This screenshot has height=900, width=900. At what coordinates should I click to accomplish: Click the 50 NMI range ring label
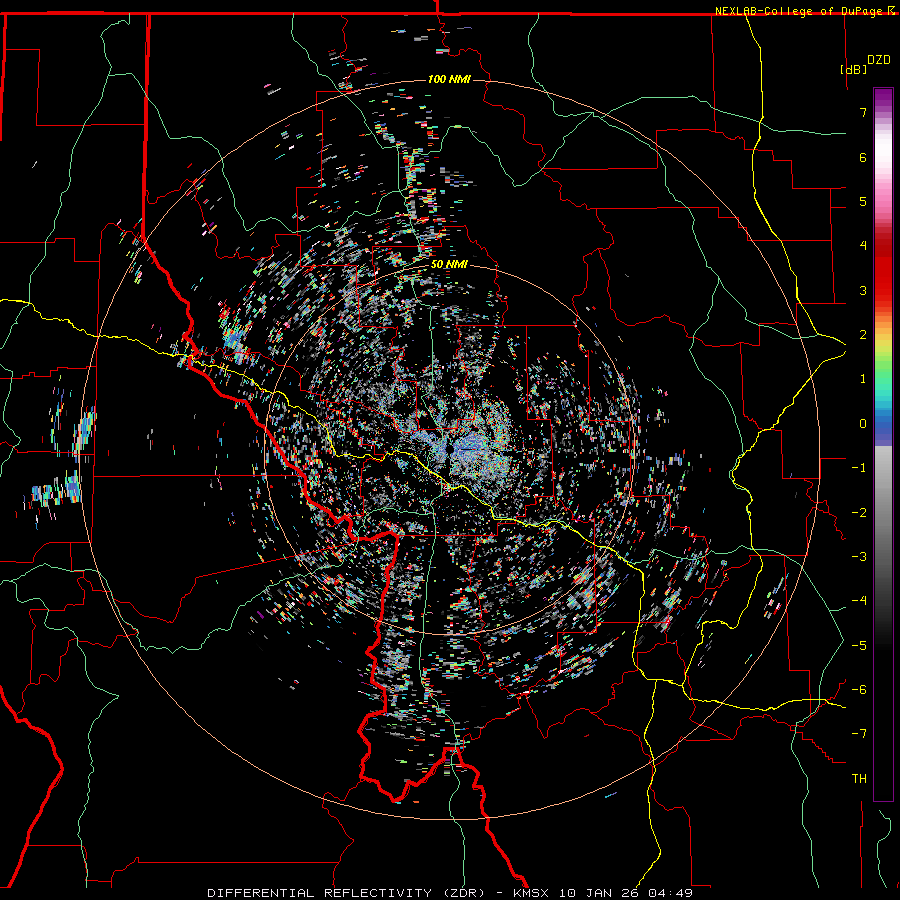(449, 264)
